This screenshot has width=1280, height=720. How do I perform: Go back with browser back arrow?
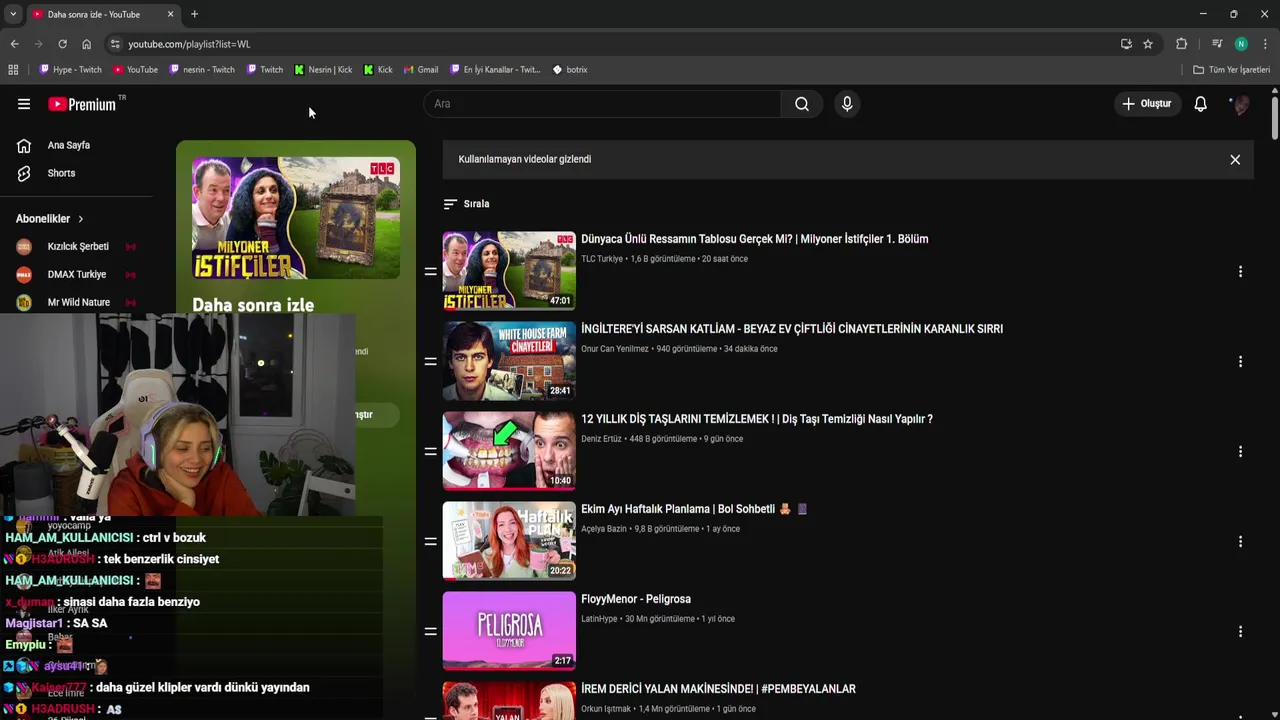click(x=14, y=44)
